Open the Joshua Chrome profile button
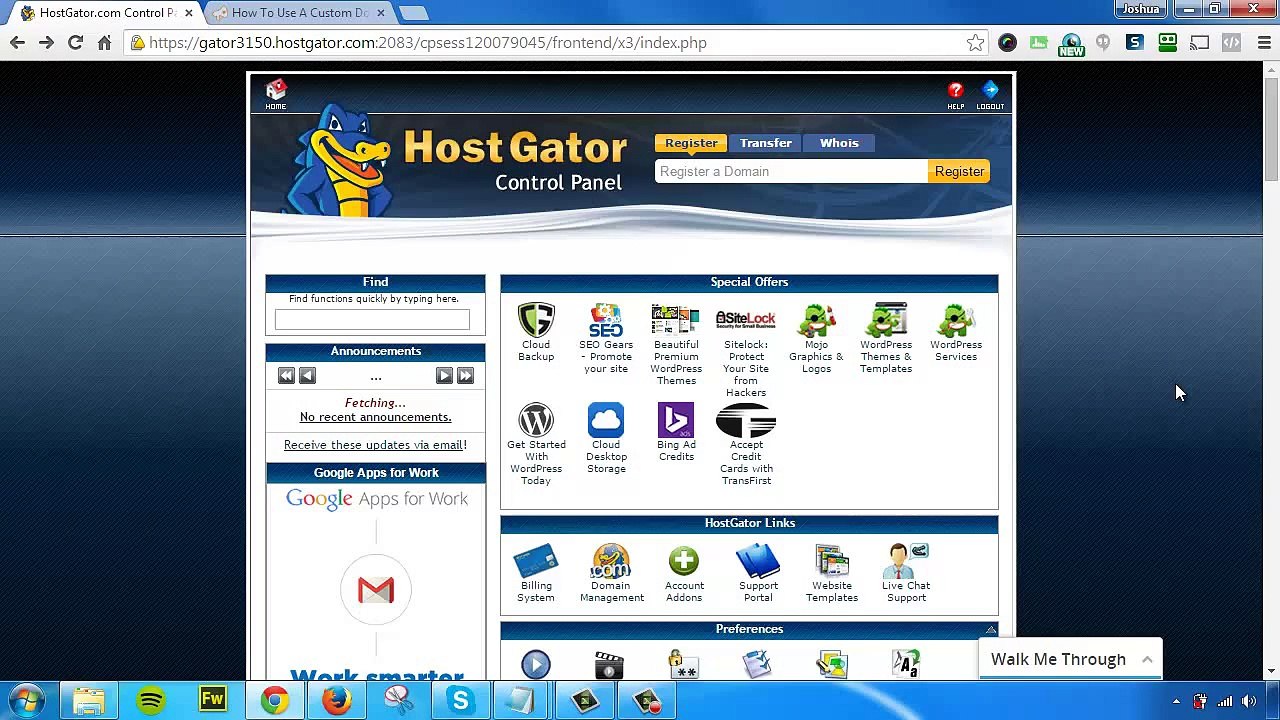Viewport: 1280px width, 720px height. point(1141,9)
